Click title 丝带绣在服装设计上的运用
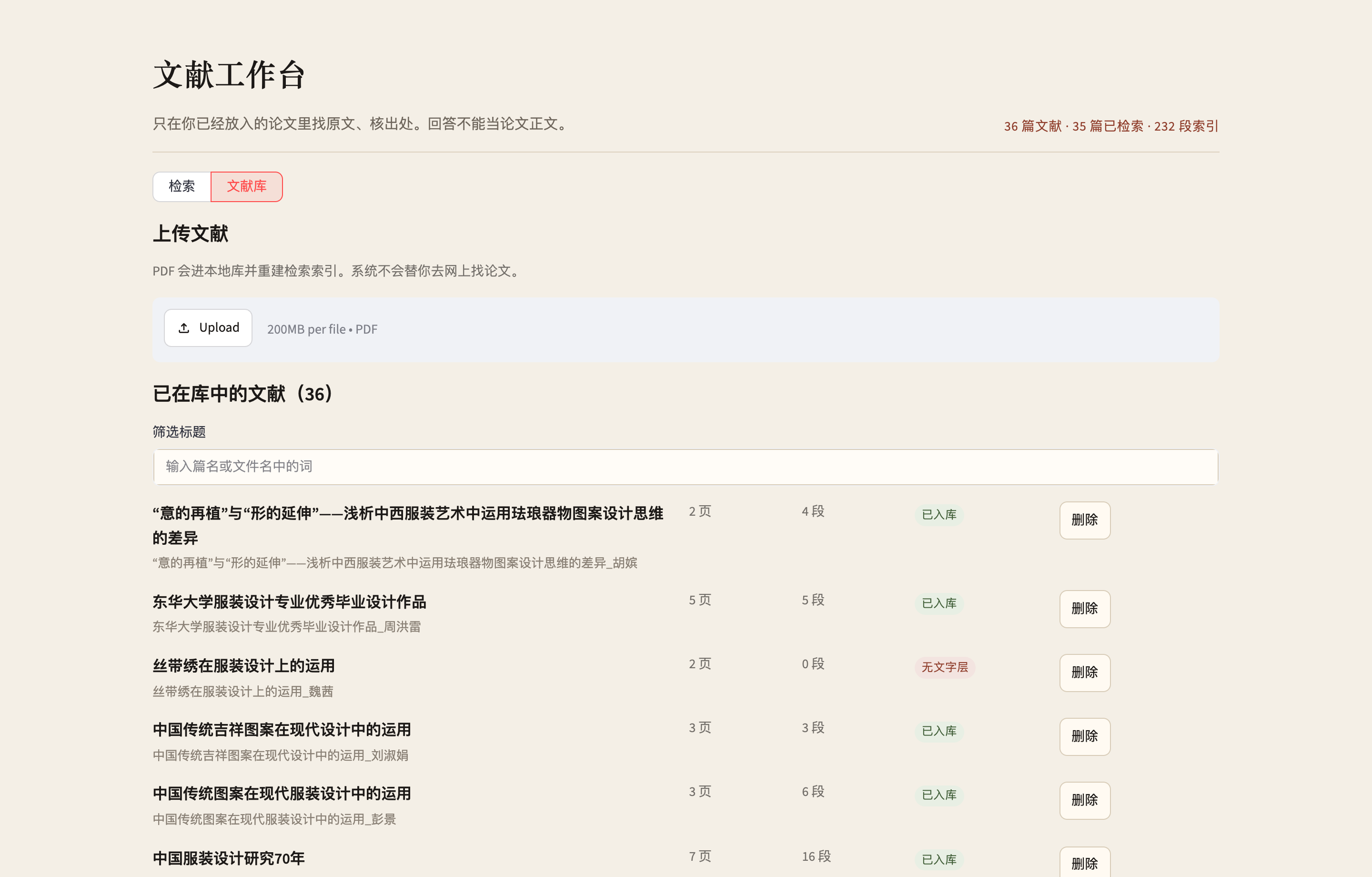The height and width of the screenshot is (877, 1372). pos(244,665)
